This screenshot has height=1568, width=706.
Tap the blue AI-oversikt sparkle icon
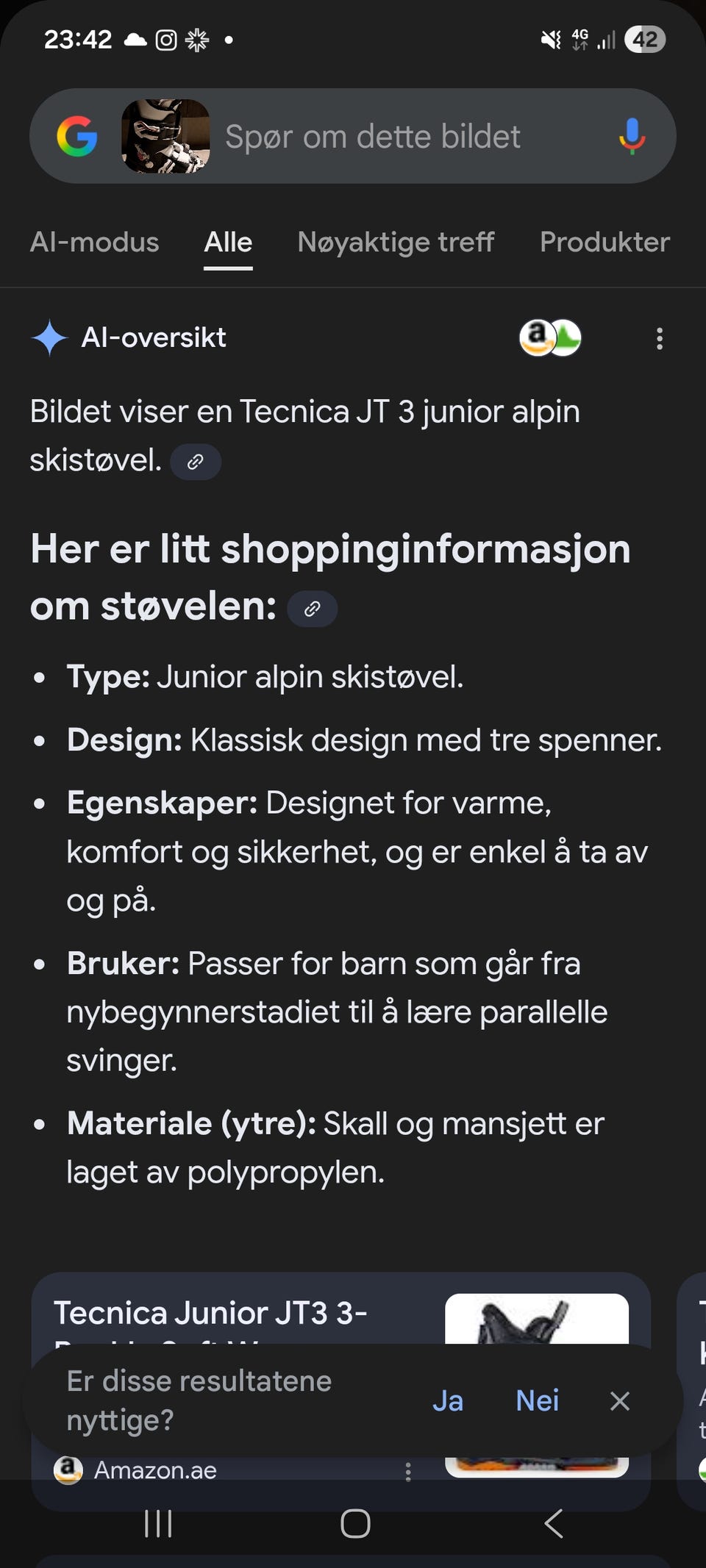coord(49,338)
